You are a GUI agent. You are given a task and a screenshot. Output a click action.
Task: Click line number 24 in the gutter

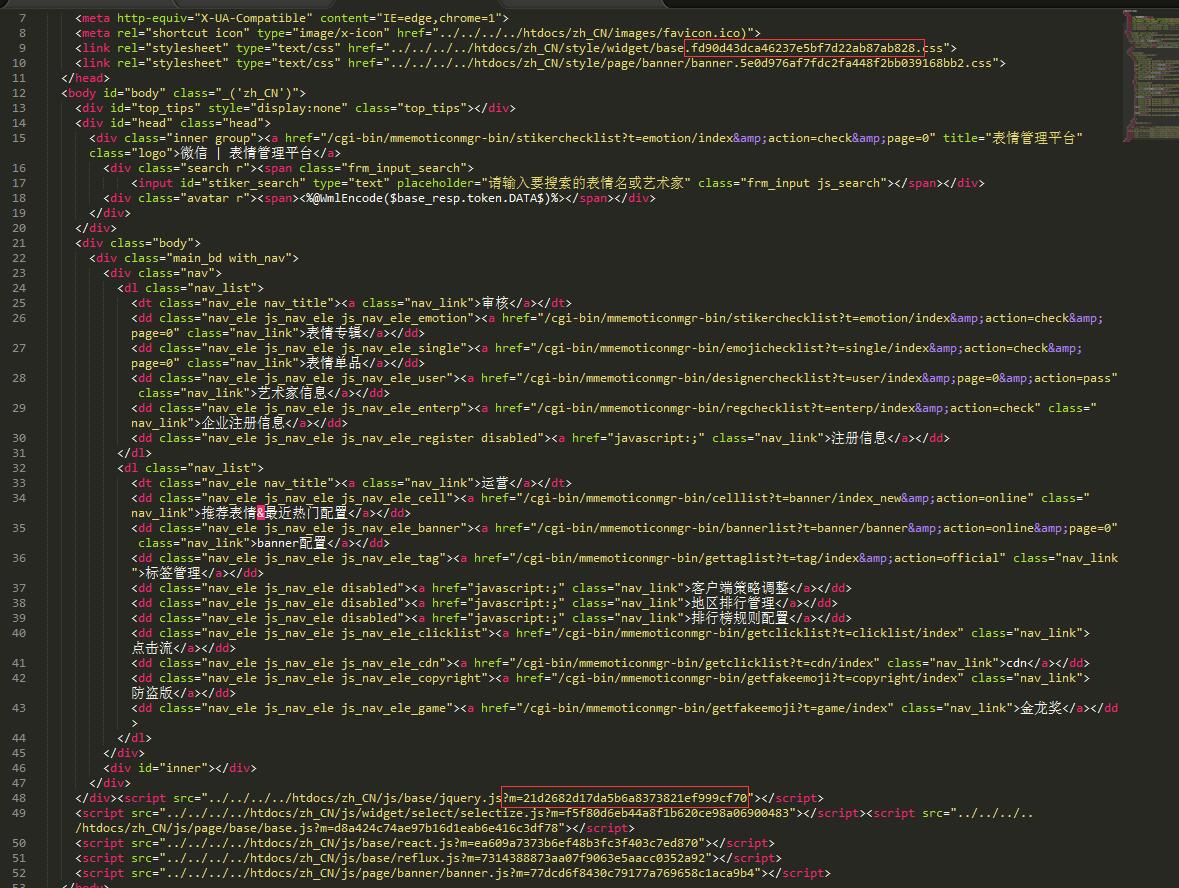tap(19, 288)
